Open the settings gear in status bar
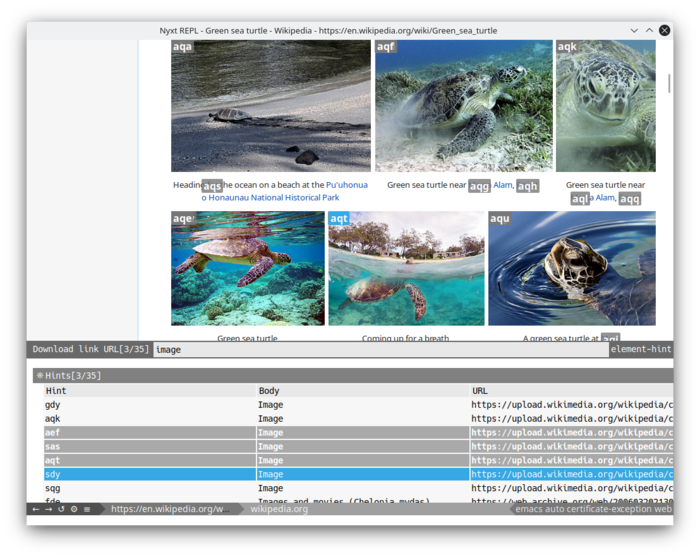Screen dimensions: 700x557 [x=73, y=509]
